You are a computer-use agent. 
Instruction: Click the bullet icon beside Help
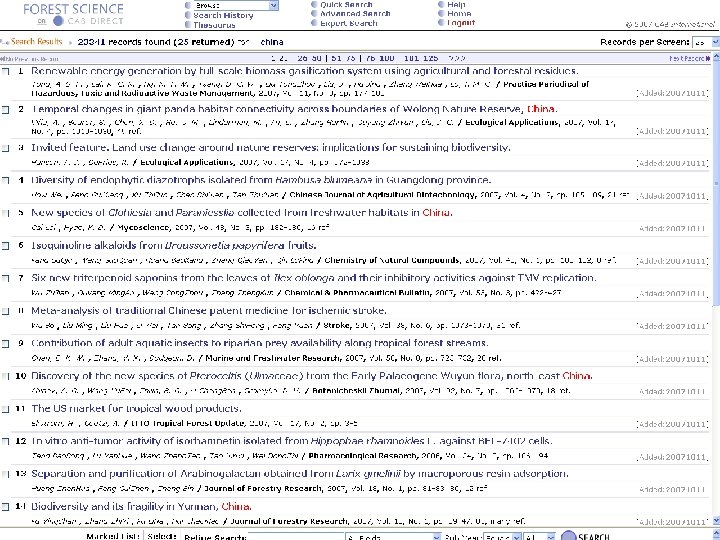(441, 5)
